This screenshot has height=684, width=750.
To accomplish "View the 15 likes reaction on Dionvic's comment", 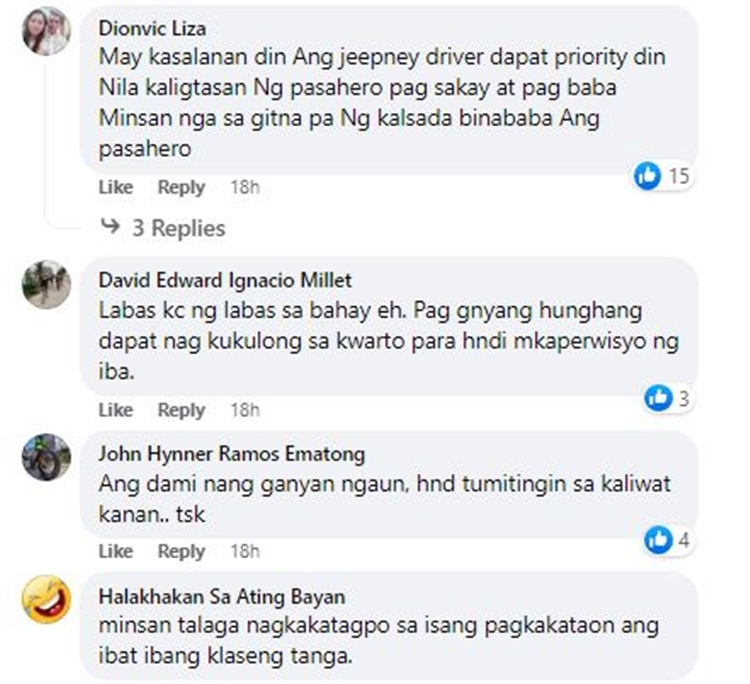I will [662, 176].
